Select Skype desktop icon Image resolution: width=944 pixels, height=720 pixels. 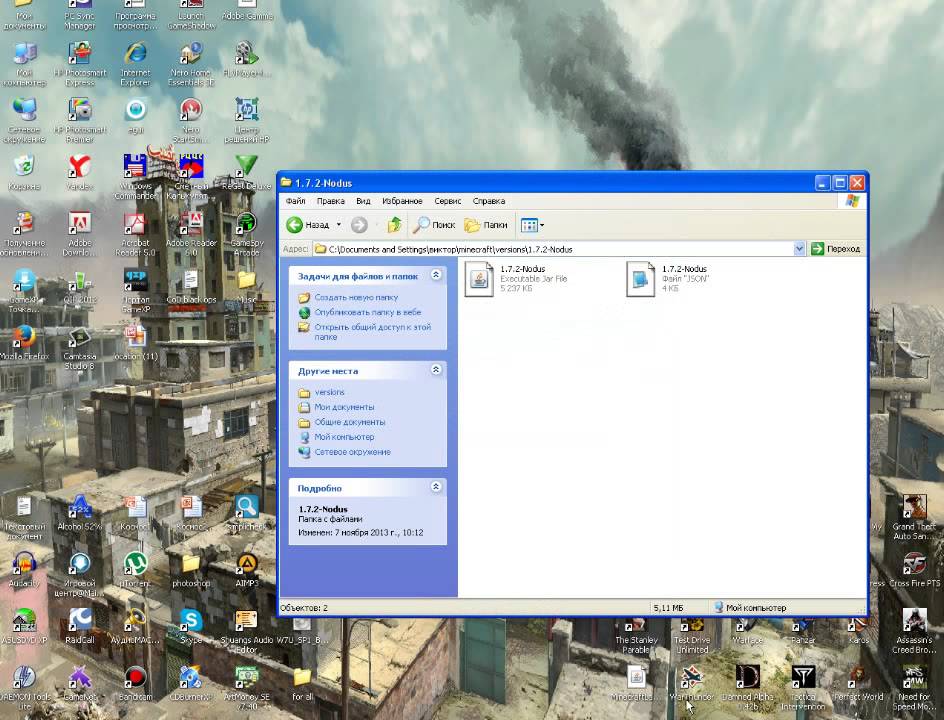pyautogui.click(x=191, y=626)
